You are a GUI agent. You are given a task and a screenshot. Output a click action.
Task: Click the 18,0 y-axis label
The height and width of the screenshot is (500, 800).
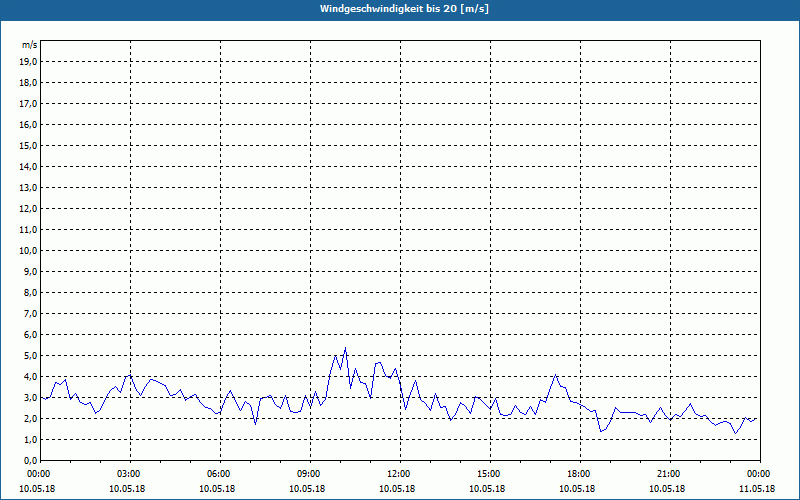[x=28, y=83]
